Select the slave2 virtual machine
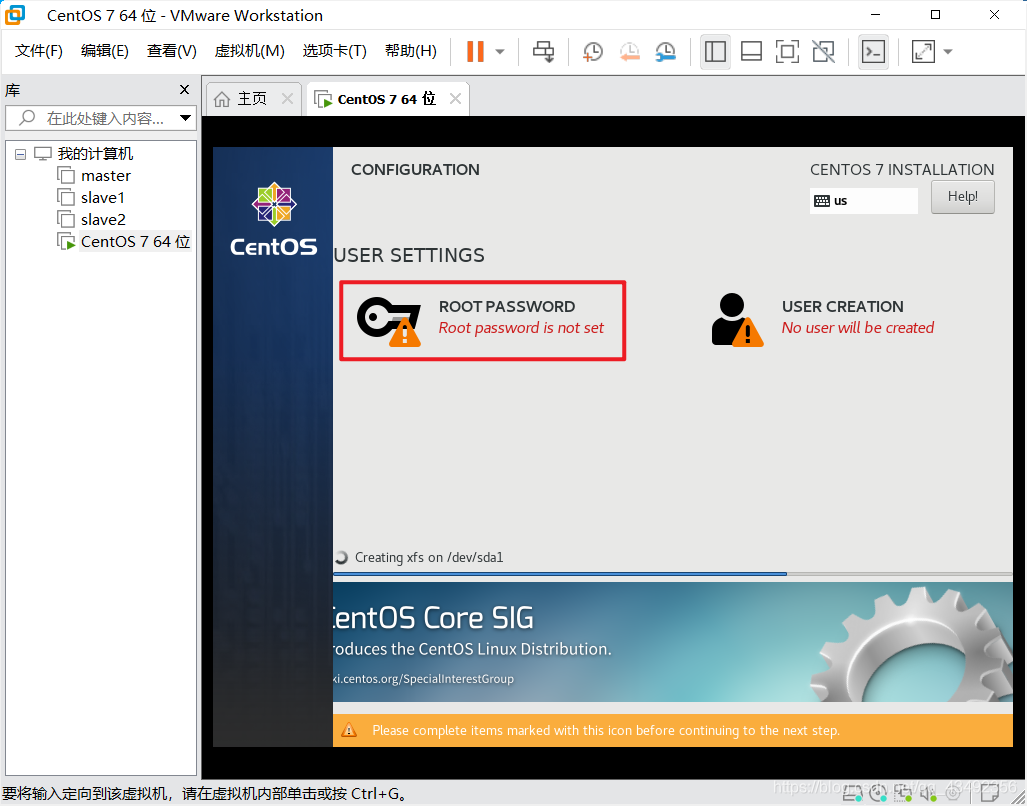 click(x=103, y=219)
